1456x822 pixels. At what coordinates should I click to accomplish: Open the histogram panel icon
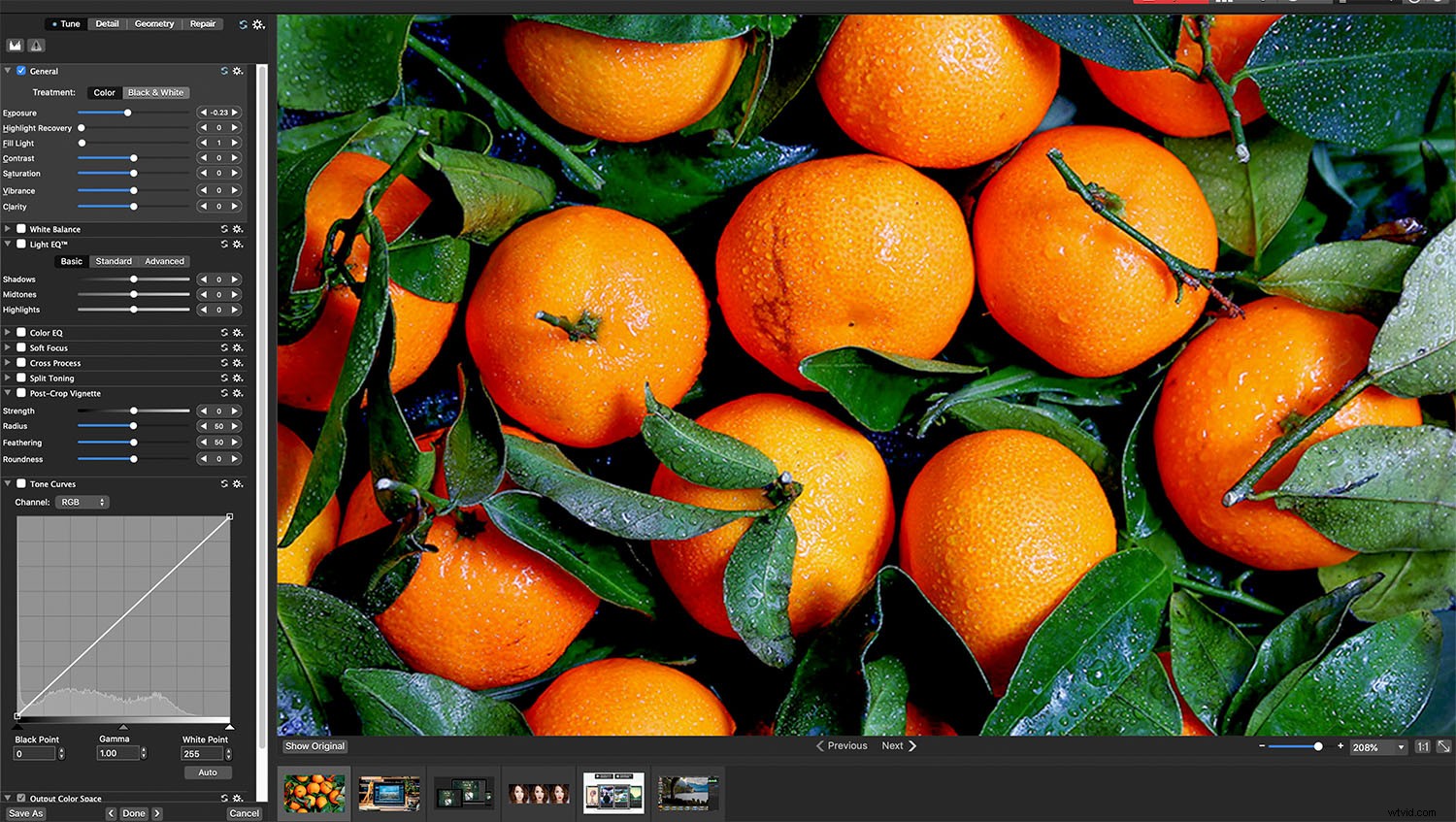pos(15,45)
